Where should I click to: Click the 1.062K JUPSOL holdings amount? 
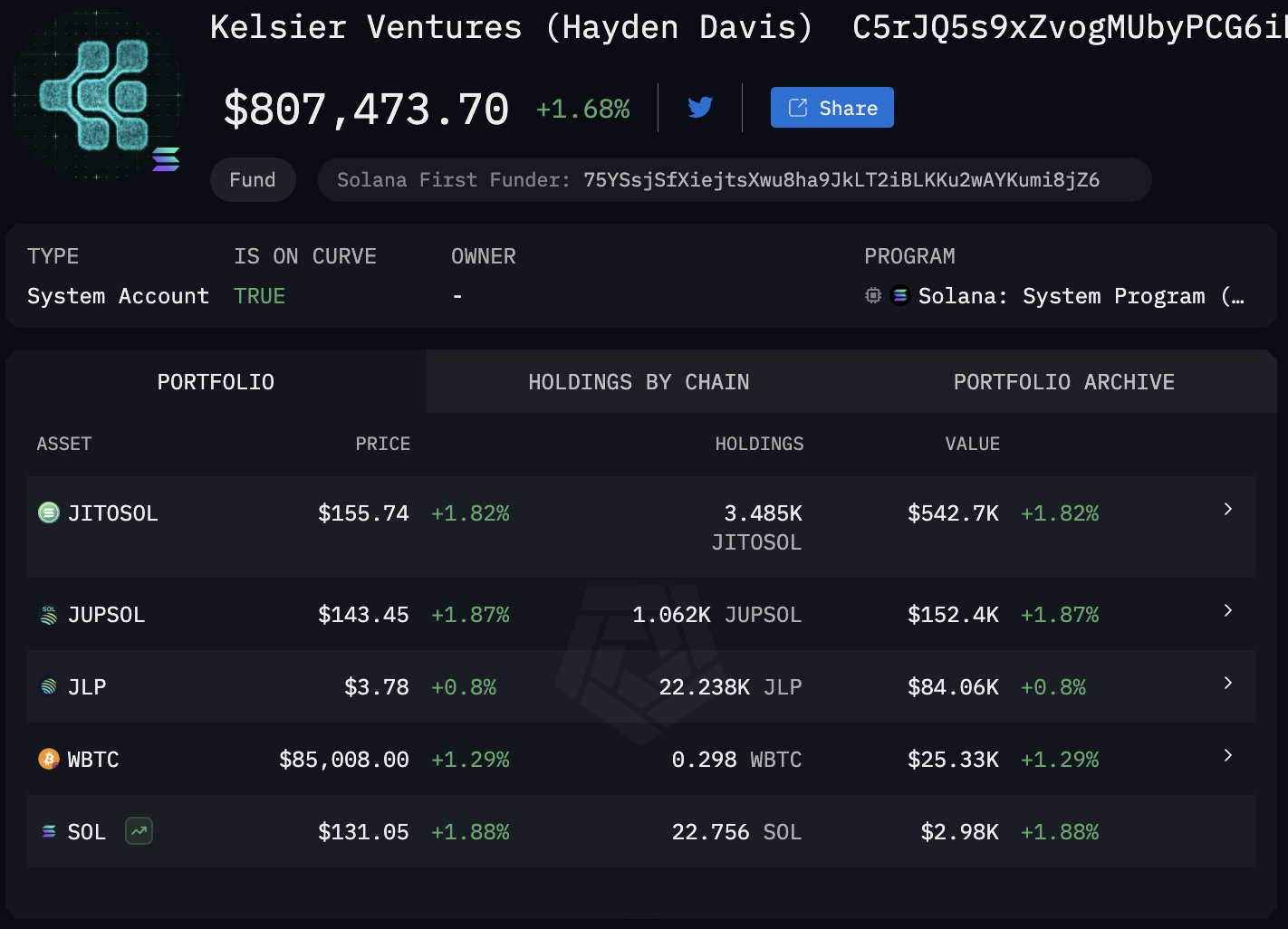[671, 615]
